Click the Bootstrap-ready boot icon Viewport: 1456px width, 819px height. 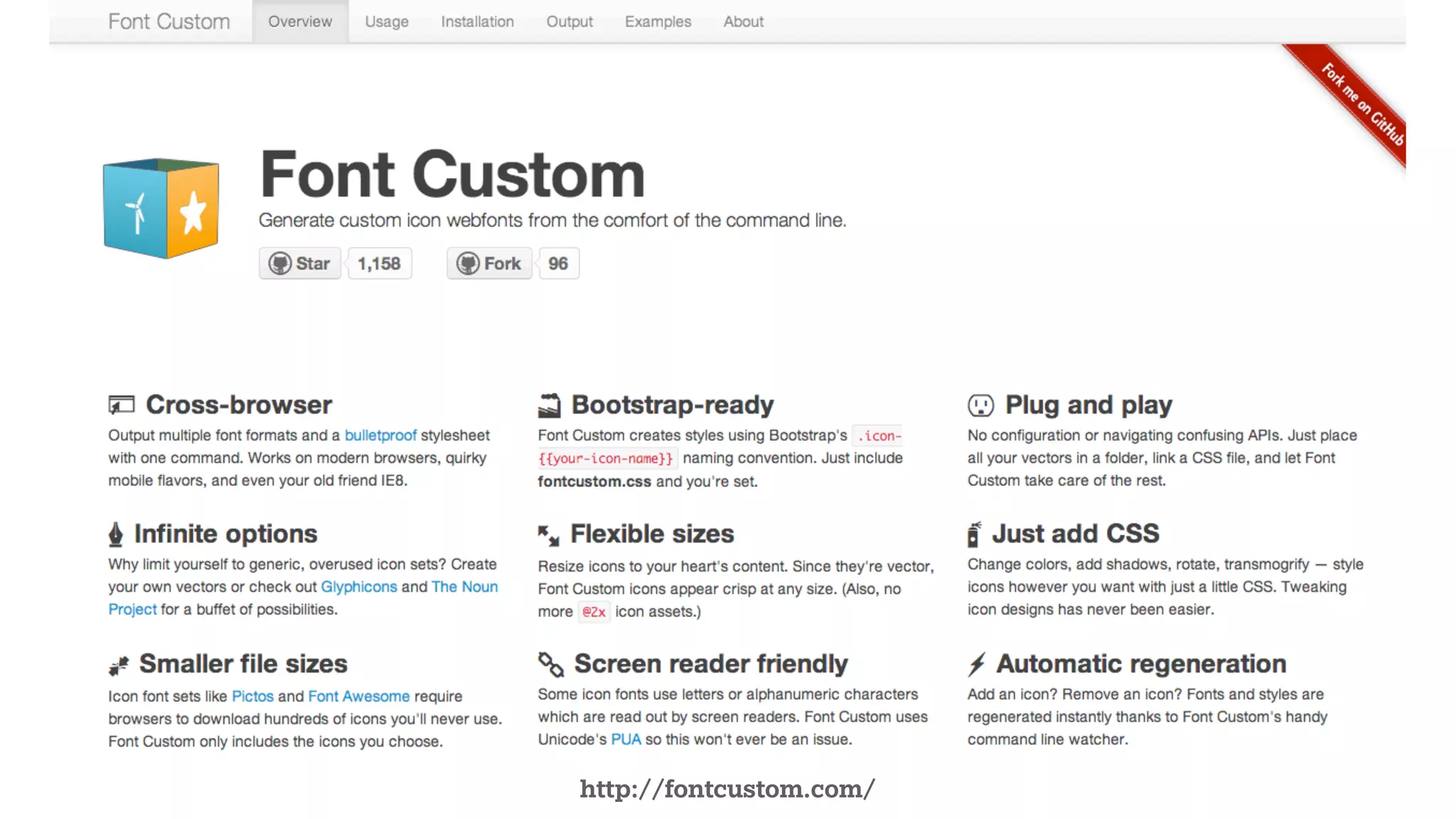coord(549,405)
